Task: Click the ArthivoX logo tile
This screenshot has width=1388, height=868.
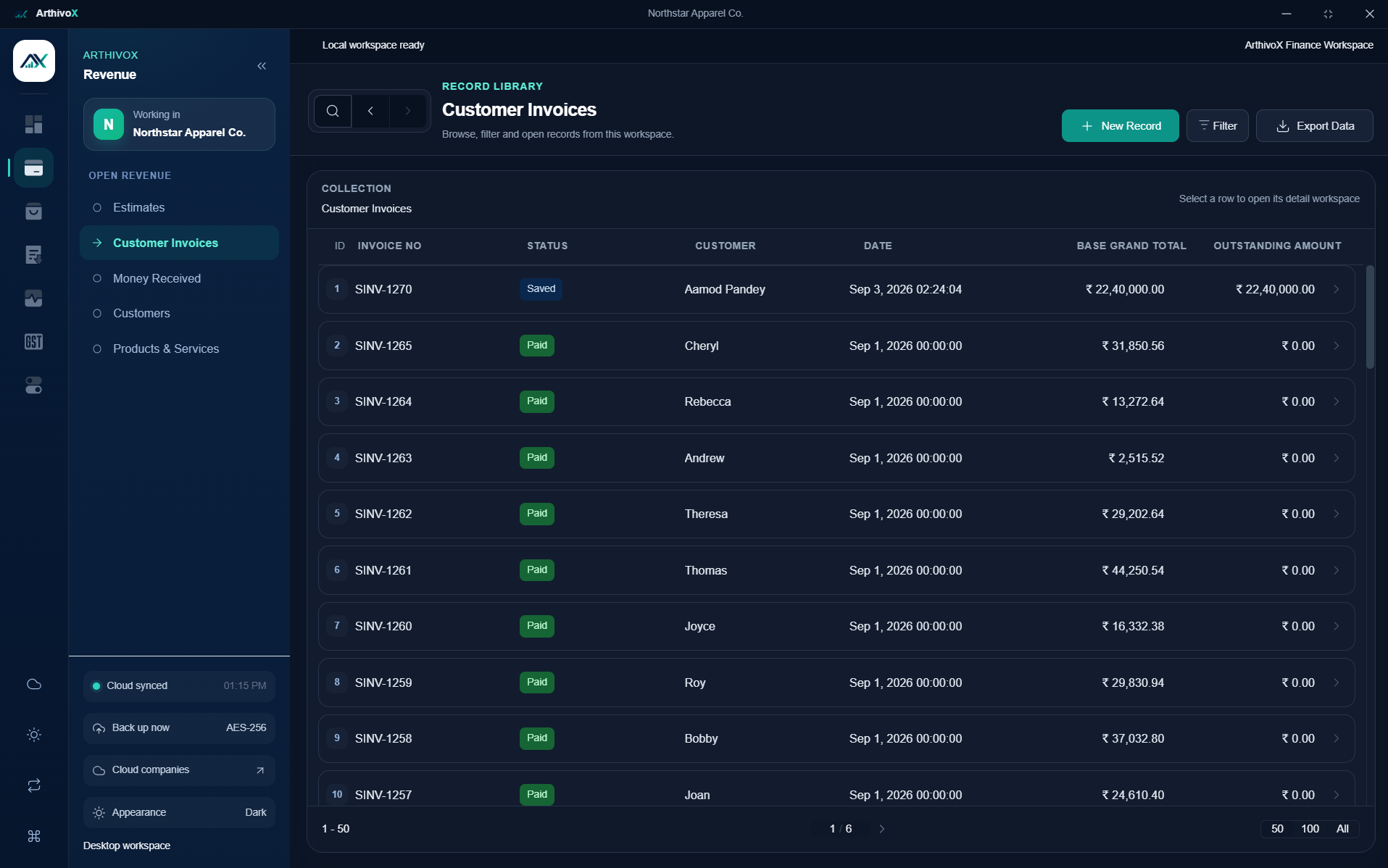Action: (x=33, y=61)
